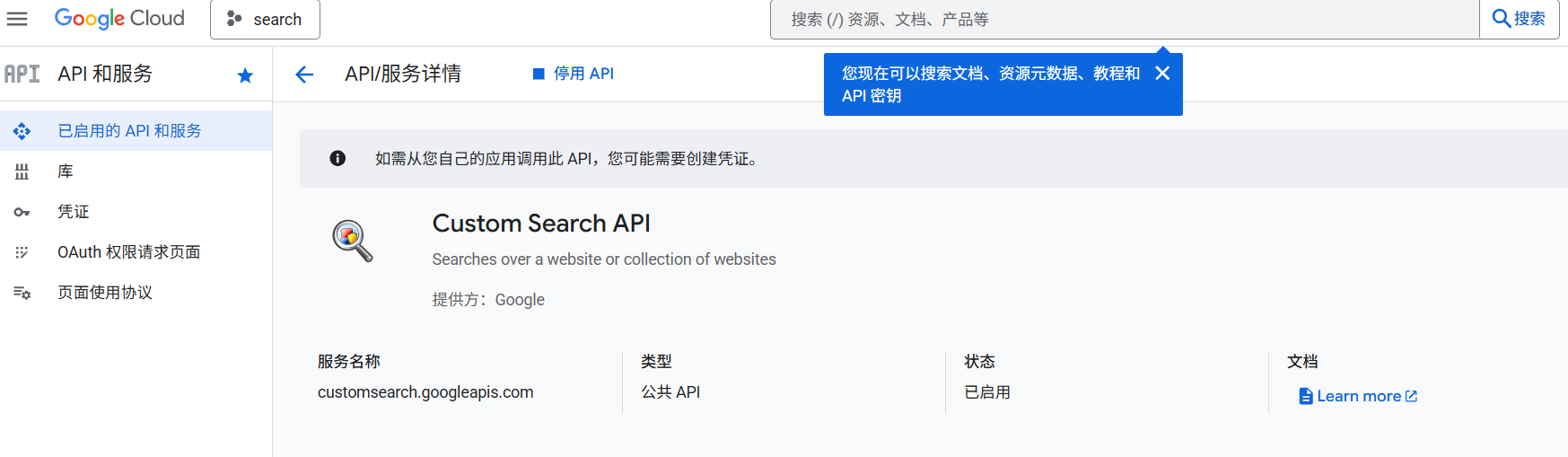Click the page usage agreements icon

click(22, 293)
